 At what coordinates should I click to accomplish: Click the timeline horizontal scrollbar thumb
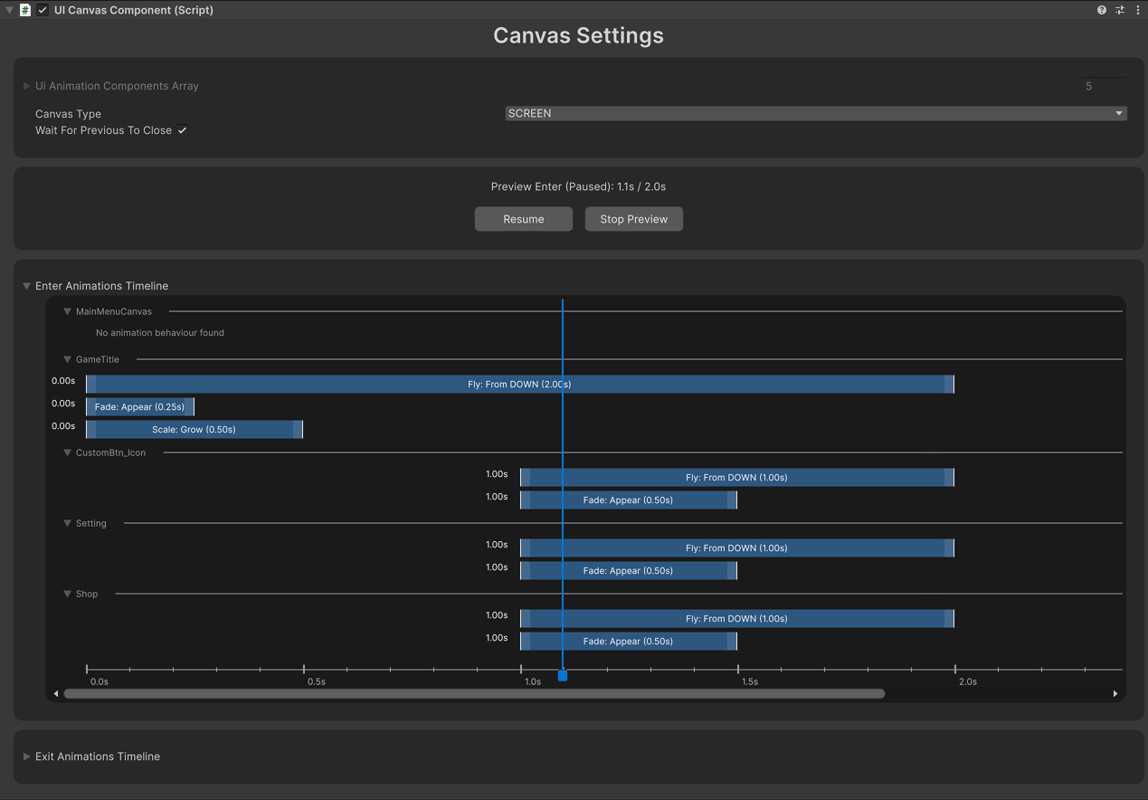tap(474, 694)
